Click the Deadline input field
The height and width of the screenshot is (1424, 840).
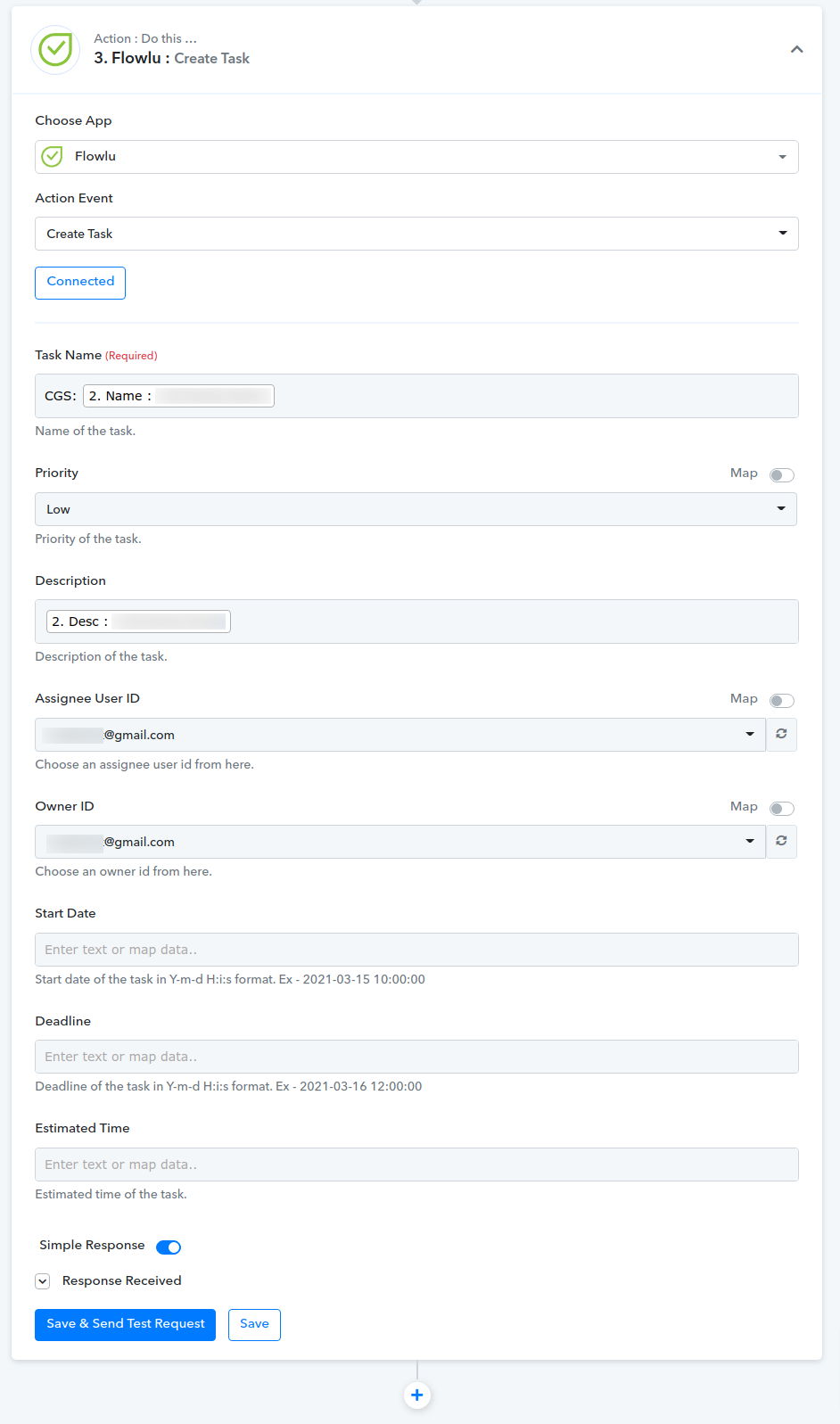(416, 1057)
